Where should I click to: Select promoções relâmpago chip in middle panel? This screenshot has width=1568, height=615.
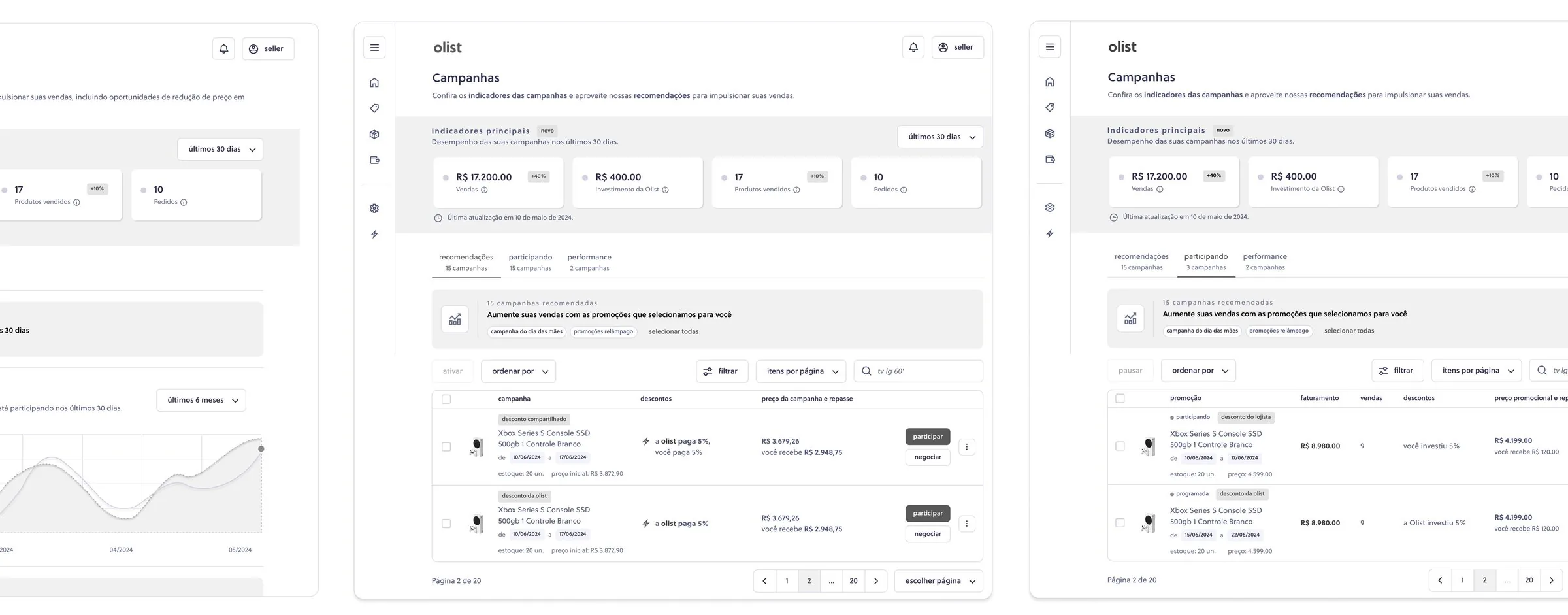[x=603, y=332]
